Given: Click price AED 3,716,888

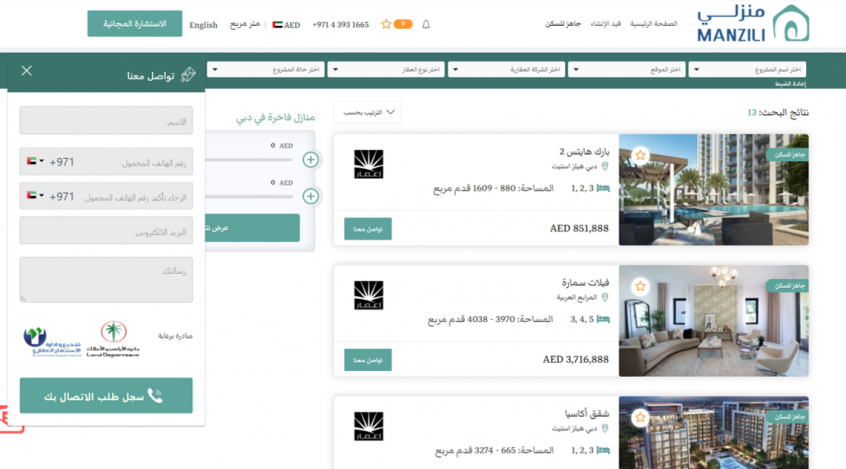Looking at the screenshot, I should point(576,359).
